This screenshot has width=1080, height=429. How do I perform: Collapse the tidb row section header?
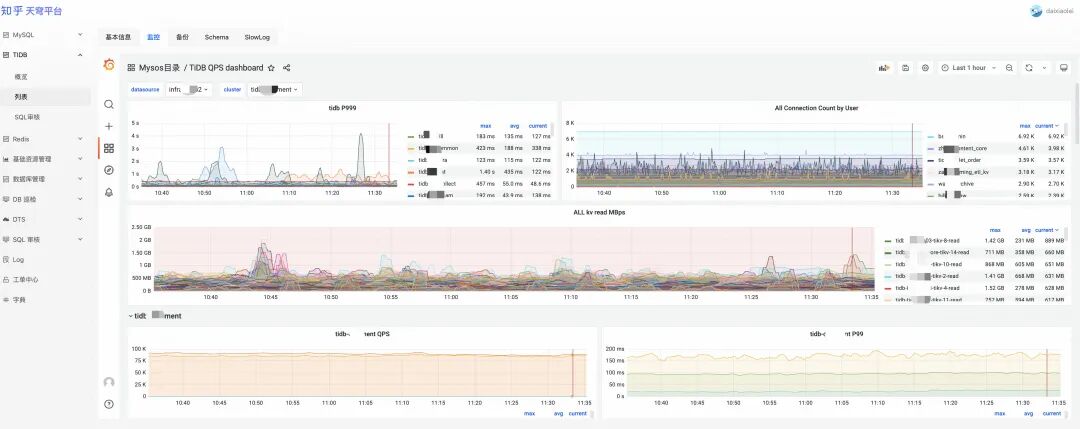click(x=156, y=316)
